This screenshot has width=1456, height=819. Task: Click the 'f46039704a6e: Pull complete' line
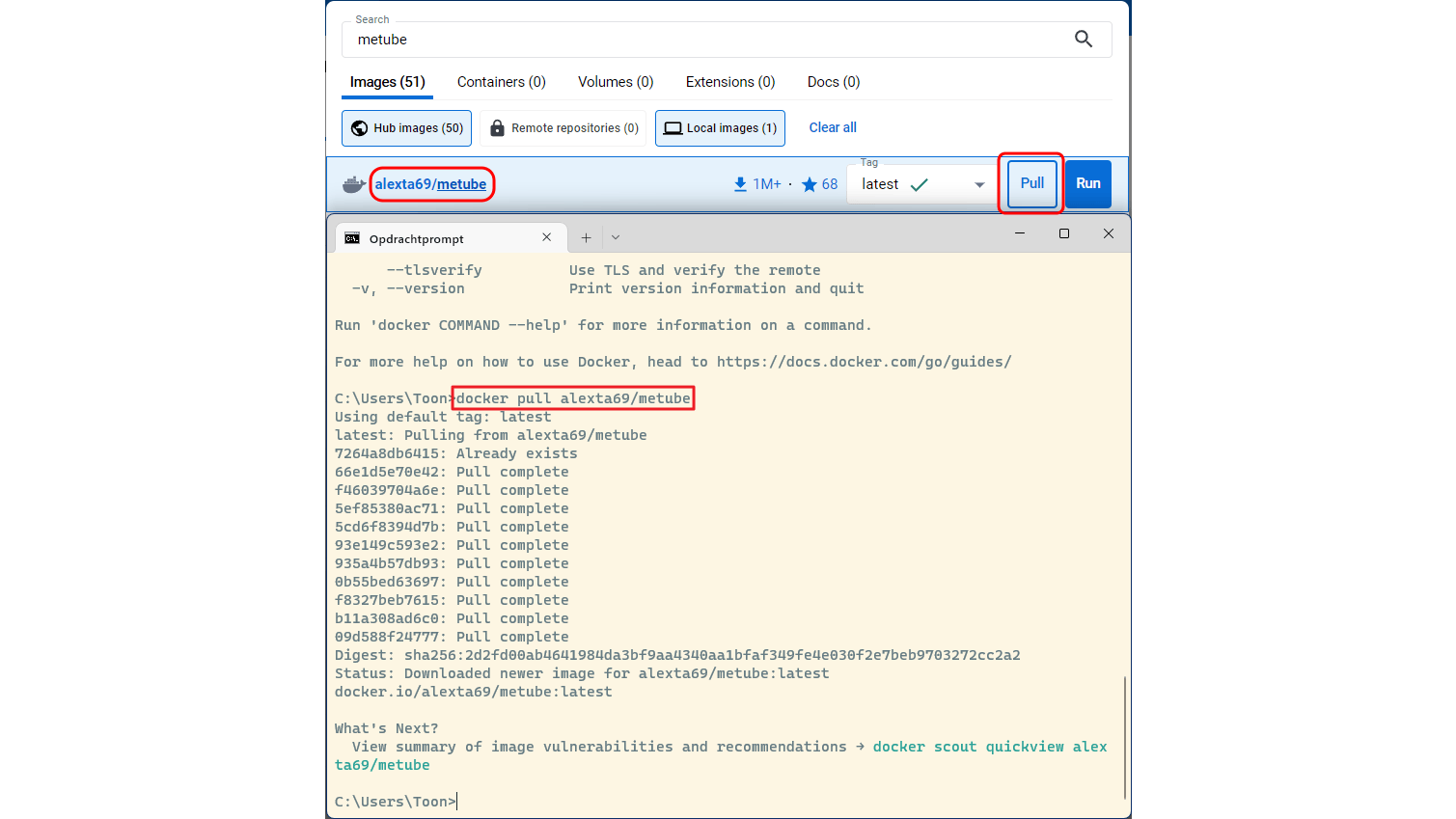click(452, 490)
